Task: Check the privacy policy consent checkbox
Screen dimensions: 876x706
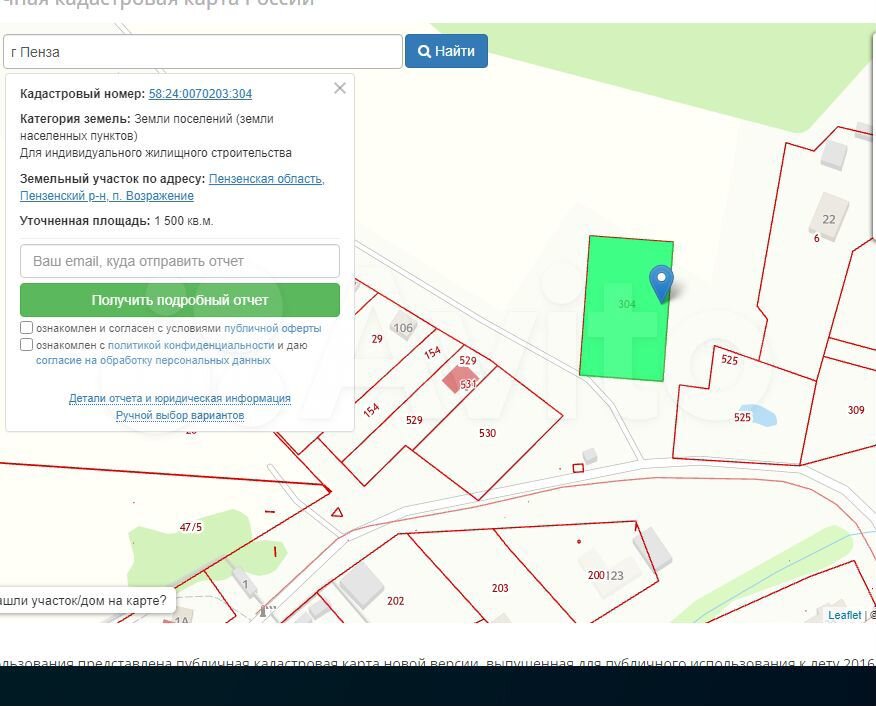Action: (x=27, y=345)
